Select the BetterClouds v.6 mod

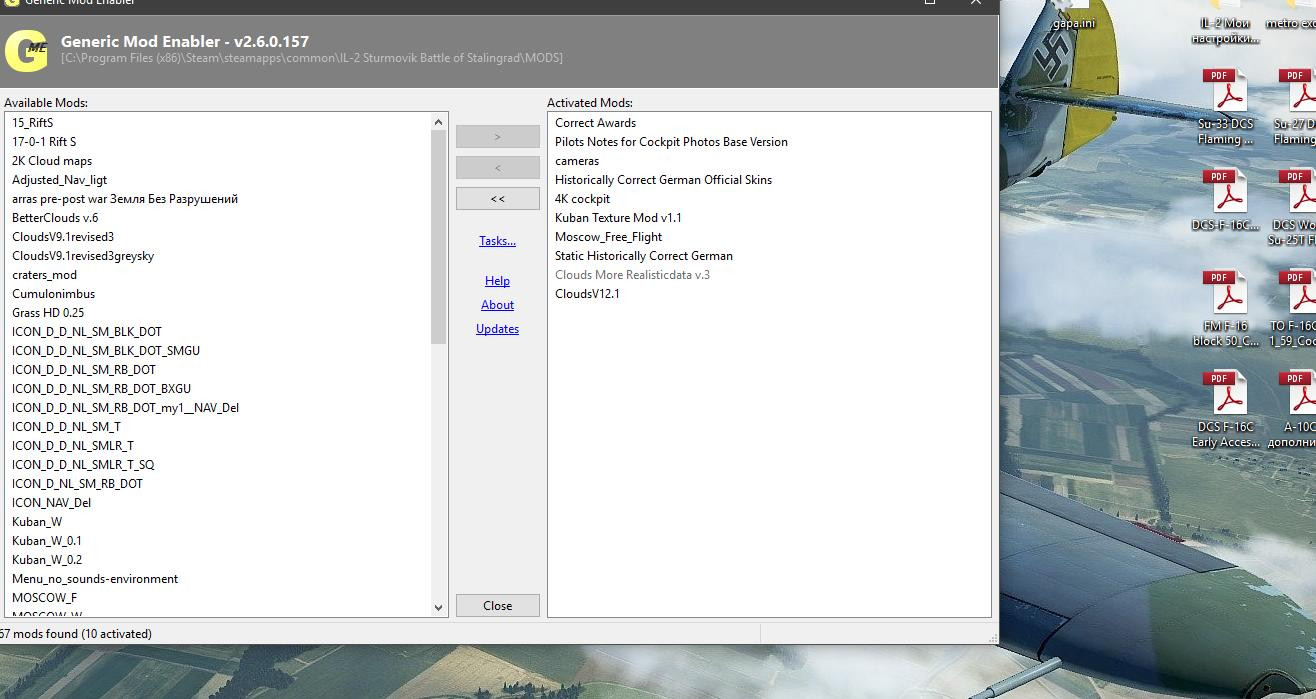[55, 218]
